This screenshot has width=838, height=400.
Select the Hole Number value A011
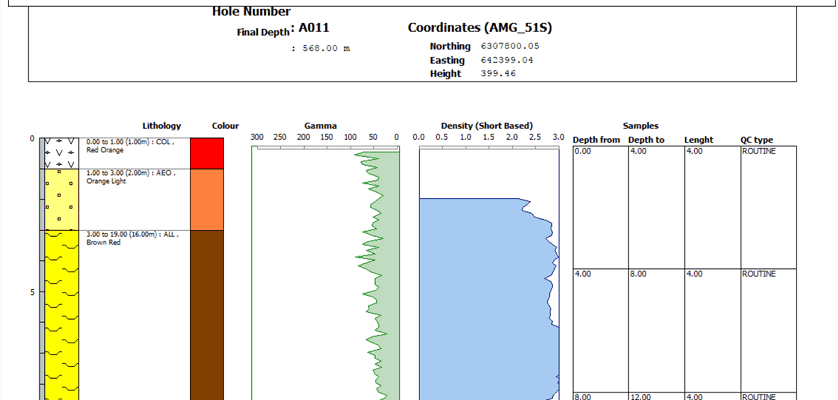coord(314,28)
